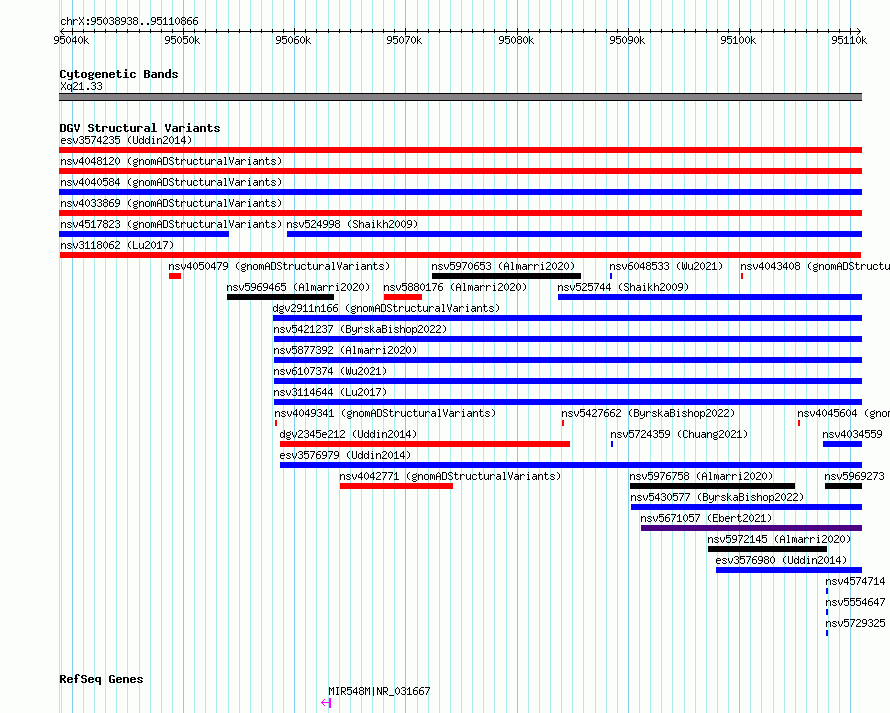Screen dimensions: 890x713
Task: Open the MIR548M|NR_031667 gene label
Action: [x=379, y=691]
